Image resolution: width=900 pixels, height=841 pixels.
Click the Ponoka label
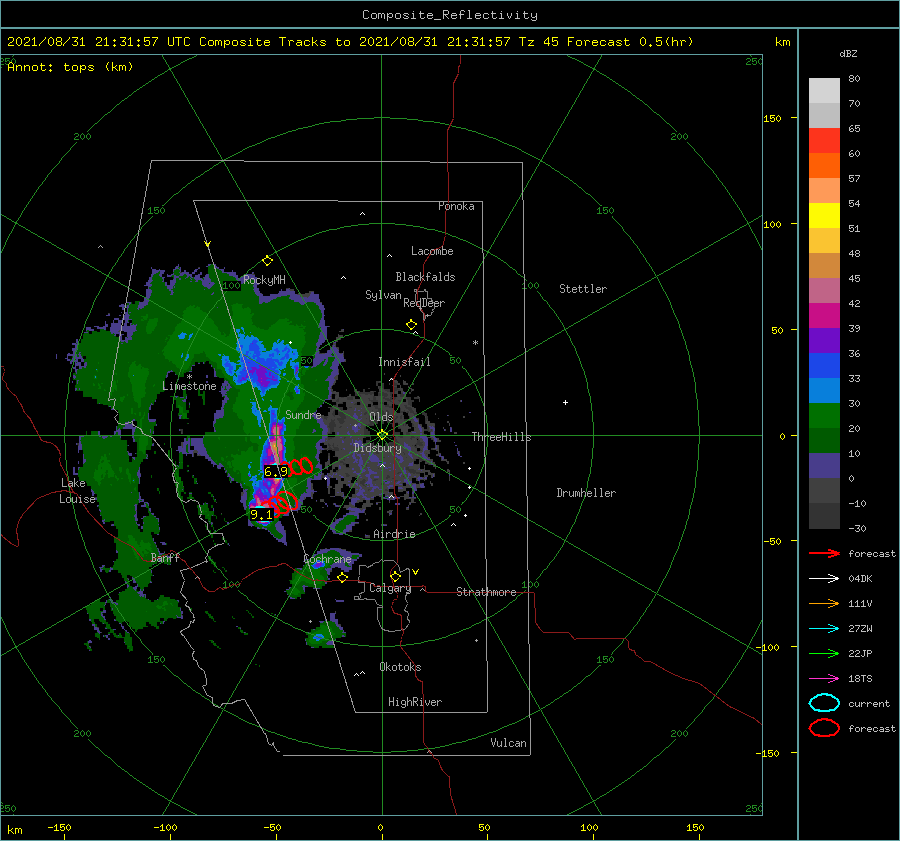pyautogui.click(x=456, y=206)
